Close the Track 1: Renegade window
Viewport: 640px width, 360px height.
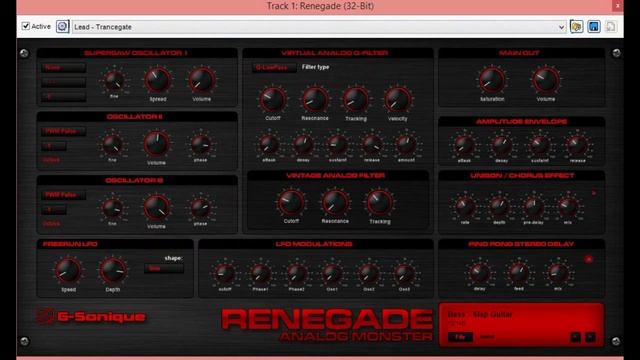click(x=618, y=6)
